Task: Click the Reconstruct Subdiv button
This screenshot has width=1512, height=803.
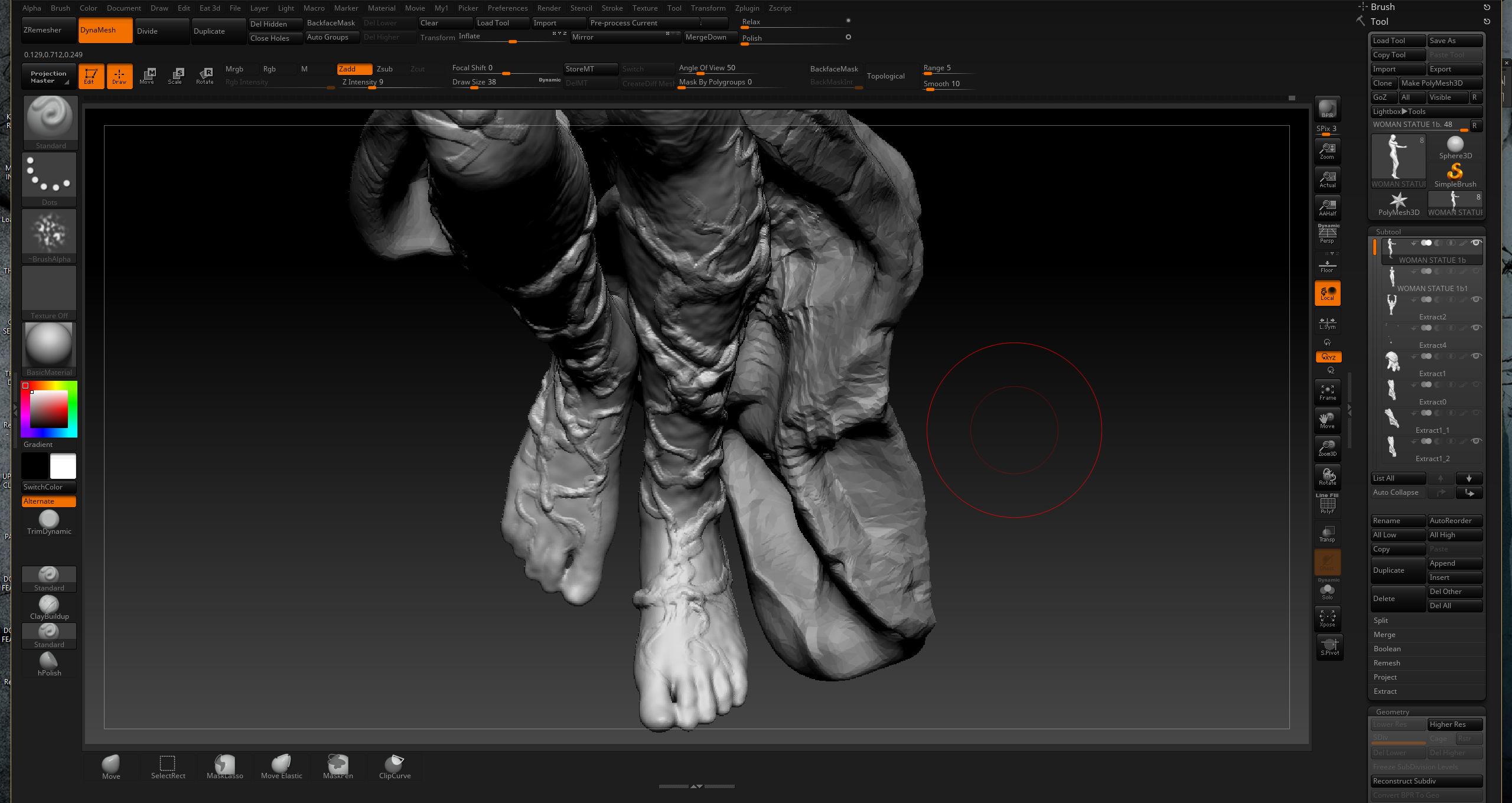Action: click(x=1425, y=781)
